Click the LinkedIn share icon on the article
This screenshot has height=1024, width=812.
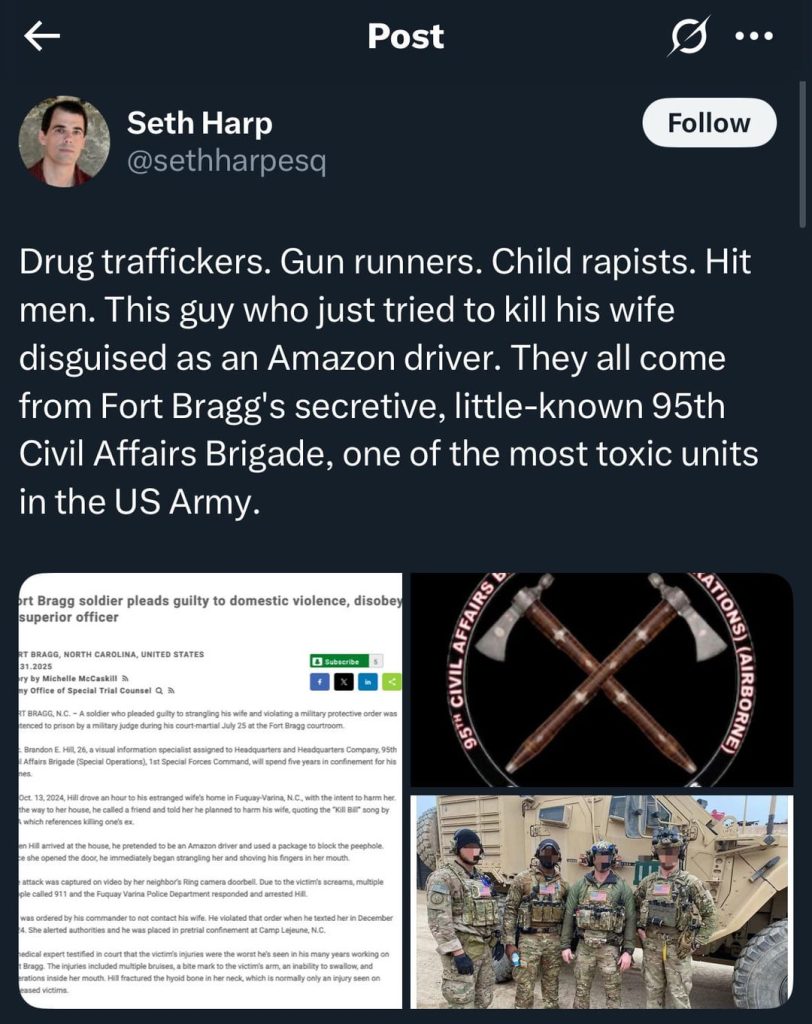[367, 681]
